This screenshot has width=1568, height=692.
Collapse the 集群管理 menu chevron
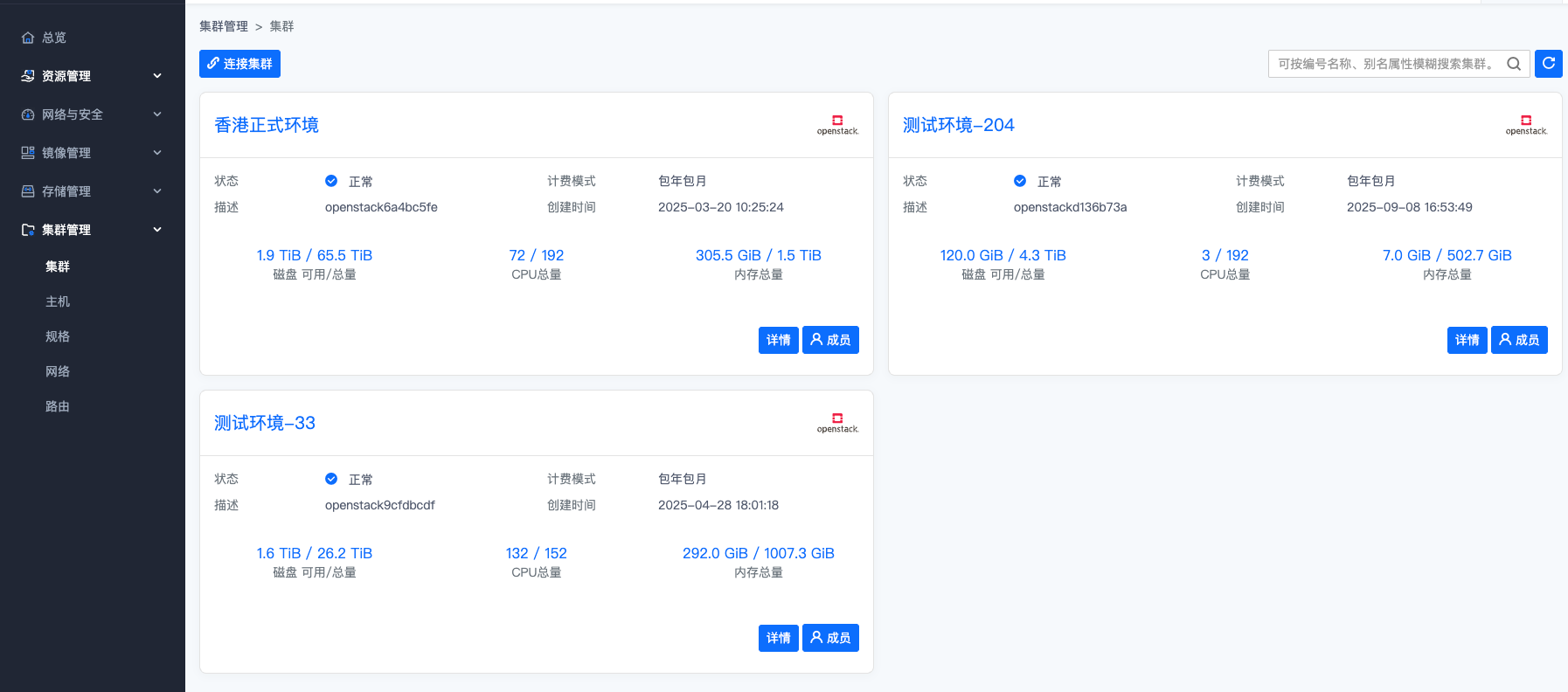[157, 230]
